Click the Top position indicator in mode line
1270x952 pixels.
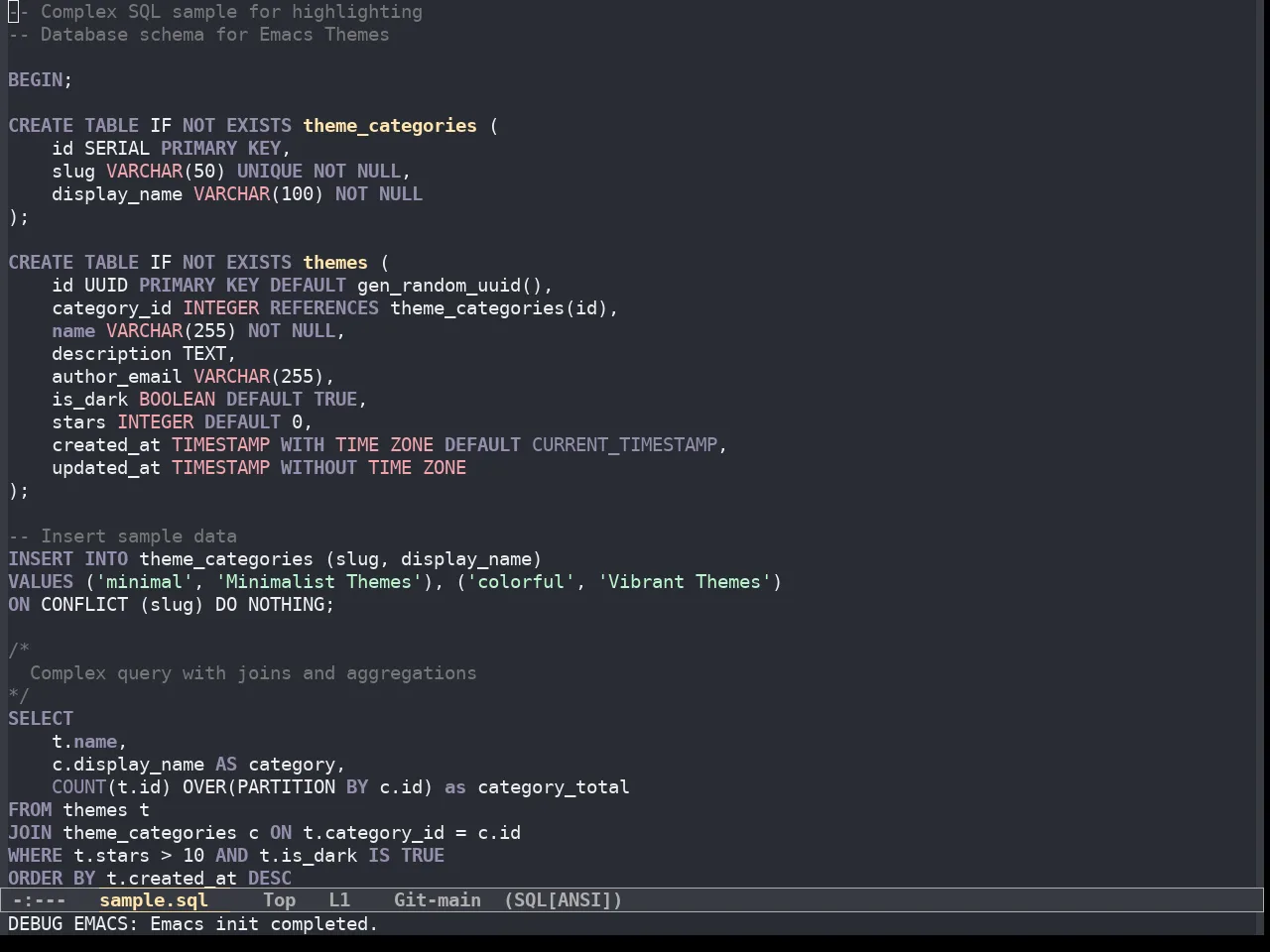(x=280, y=900)
